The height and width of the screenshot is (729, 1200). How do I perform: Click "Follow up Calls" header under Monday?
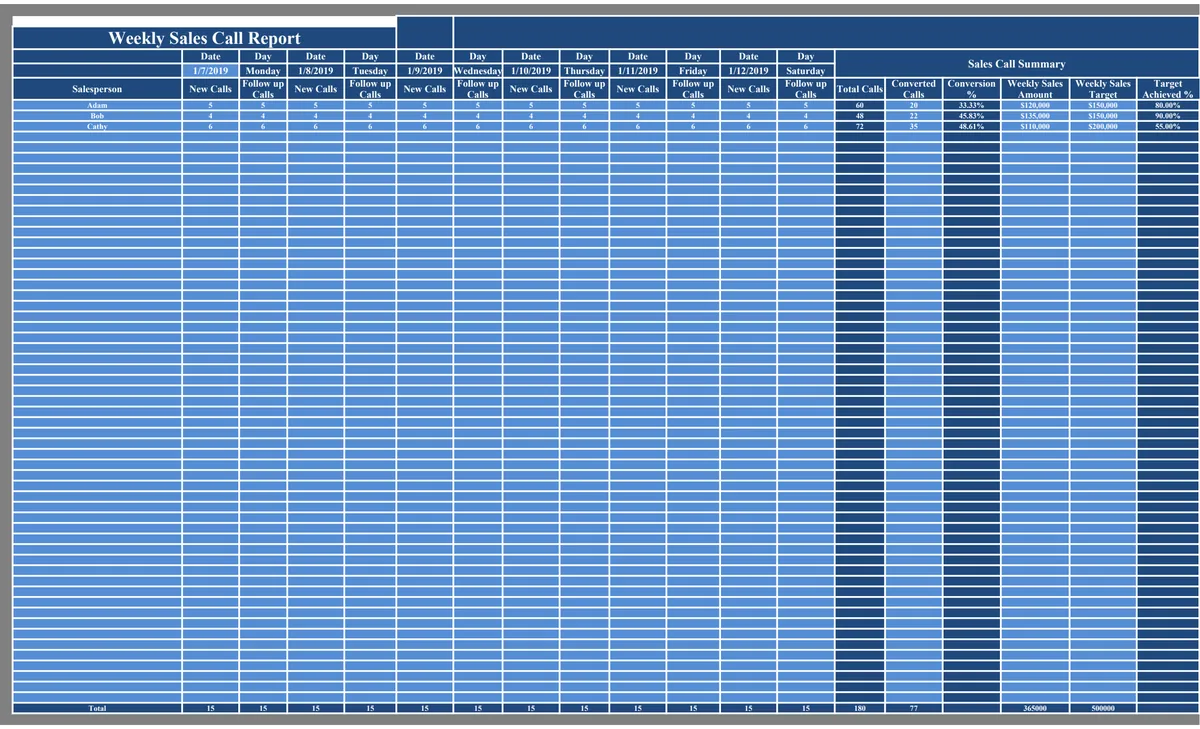[x=263, y=89]
